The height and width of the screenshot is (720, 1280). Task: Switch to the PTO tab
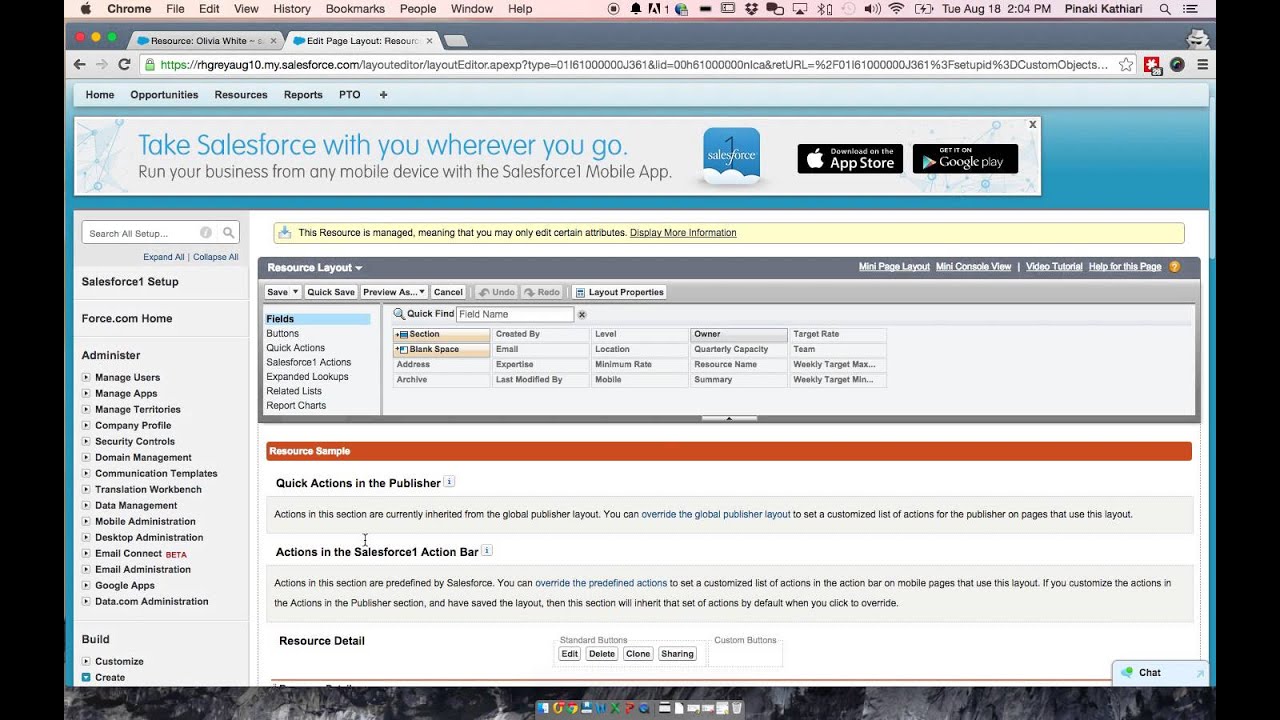[350, 95]
